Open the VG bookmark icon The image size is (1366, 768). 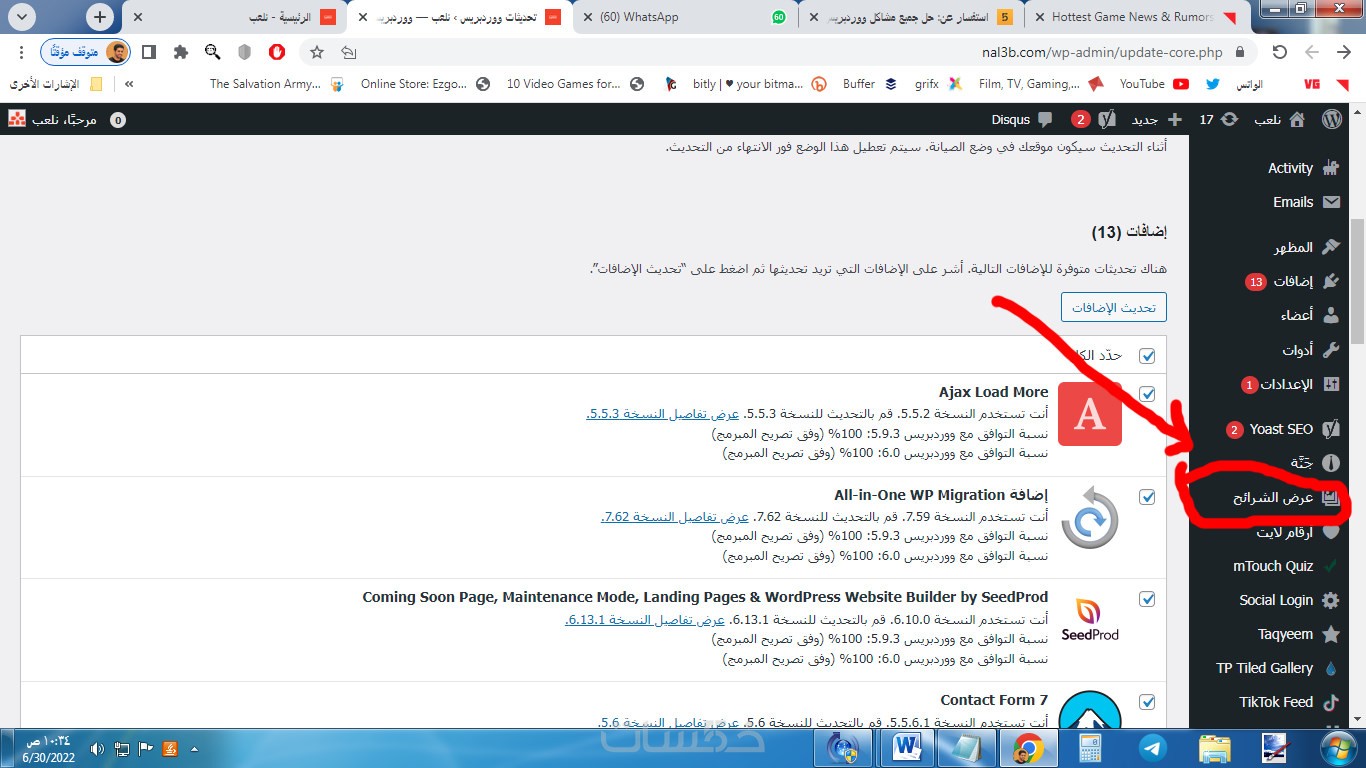point(1310,84)
